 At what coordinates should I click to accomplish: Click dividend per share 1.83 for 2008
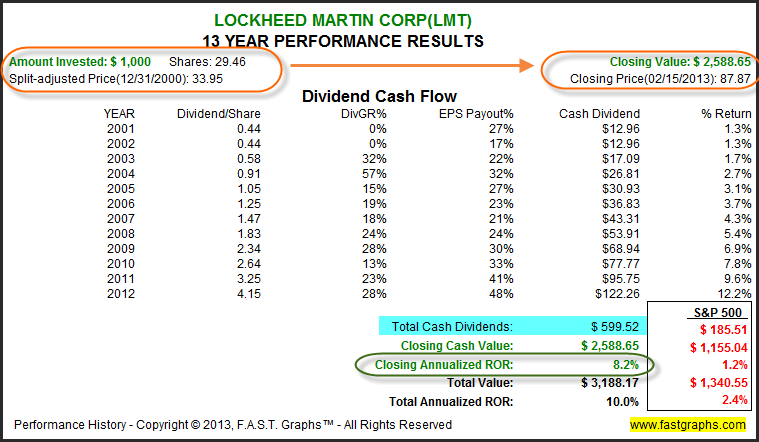pos(249,234)
